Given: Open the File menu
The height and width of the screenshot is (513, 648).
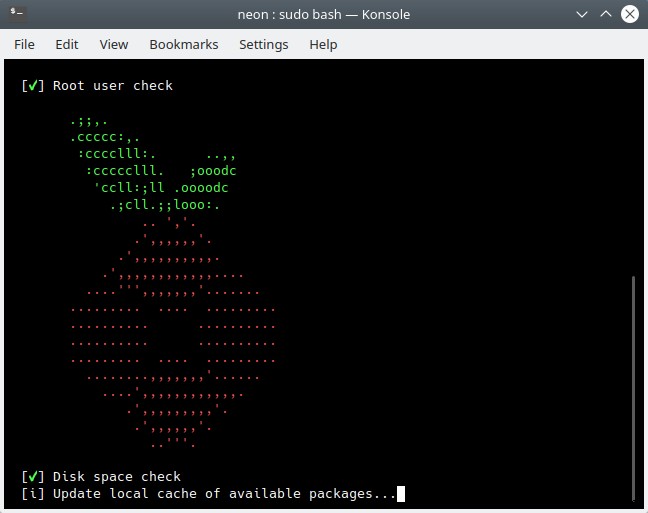Looking at the screenshot, I should (24, 44).
